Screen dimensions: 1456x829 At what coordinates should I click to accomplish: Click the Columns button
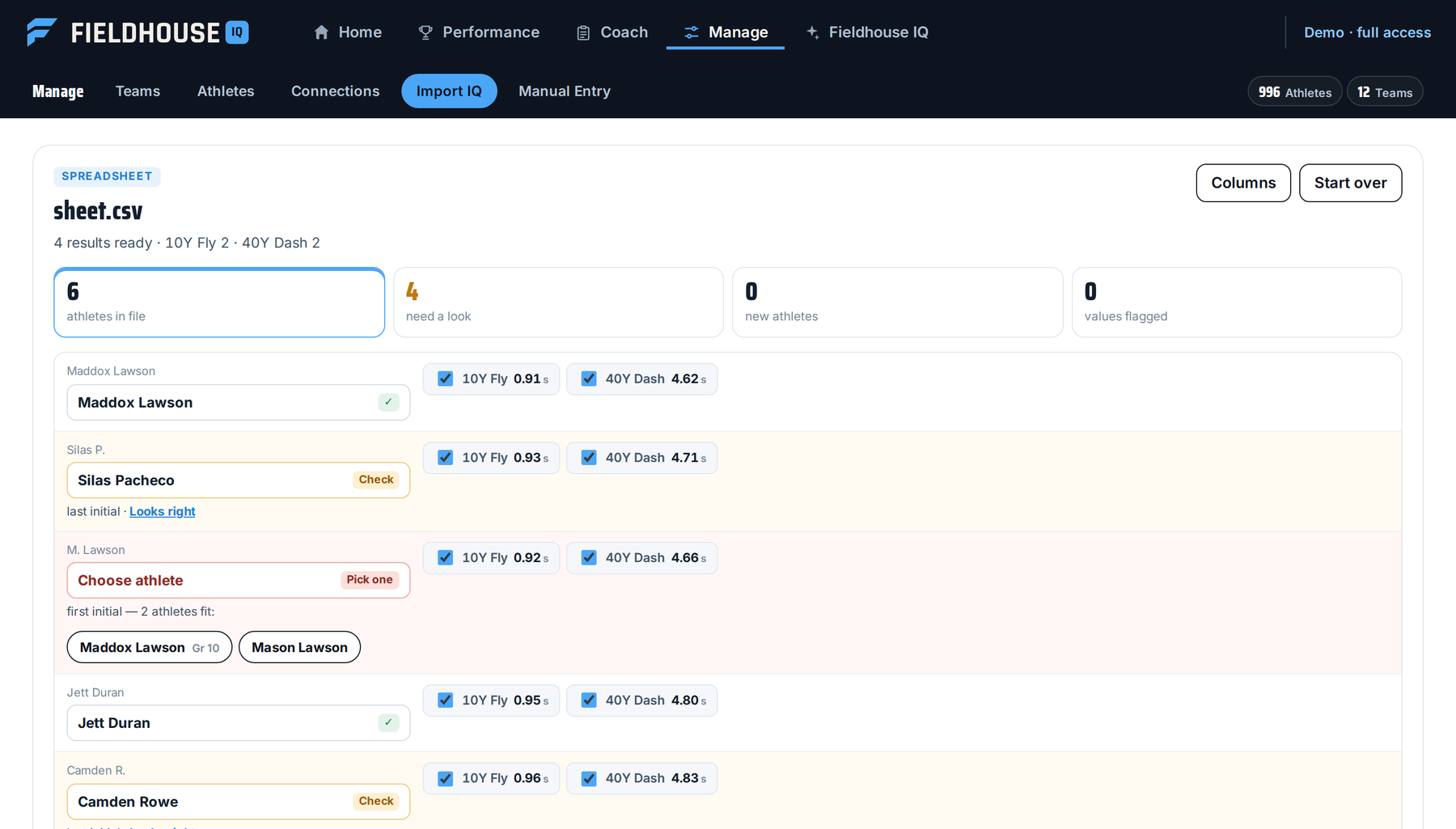[x=1243, y=183]
